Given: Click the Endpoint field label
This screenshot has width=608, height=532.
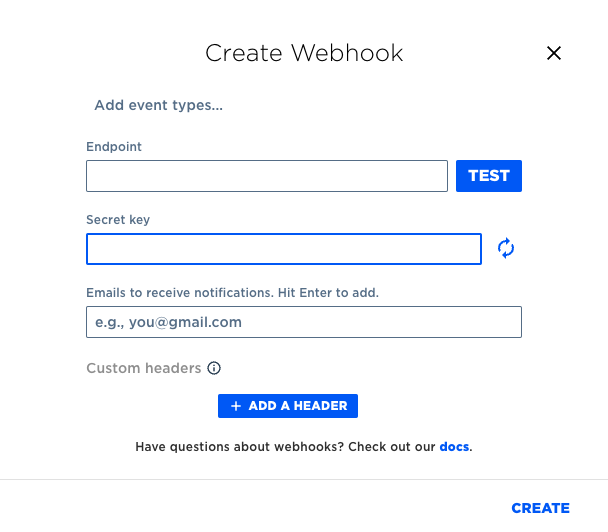Looking at the screenshot, I should 114,147.
